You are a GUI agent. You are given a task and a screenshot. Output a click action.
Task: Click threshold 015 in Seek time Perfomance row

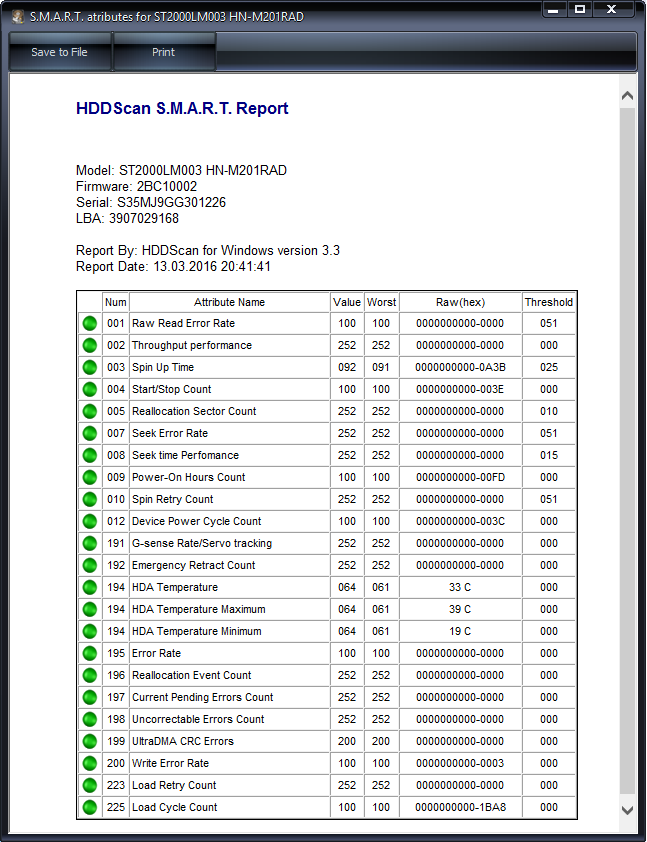[549, 455]
